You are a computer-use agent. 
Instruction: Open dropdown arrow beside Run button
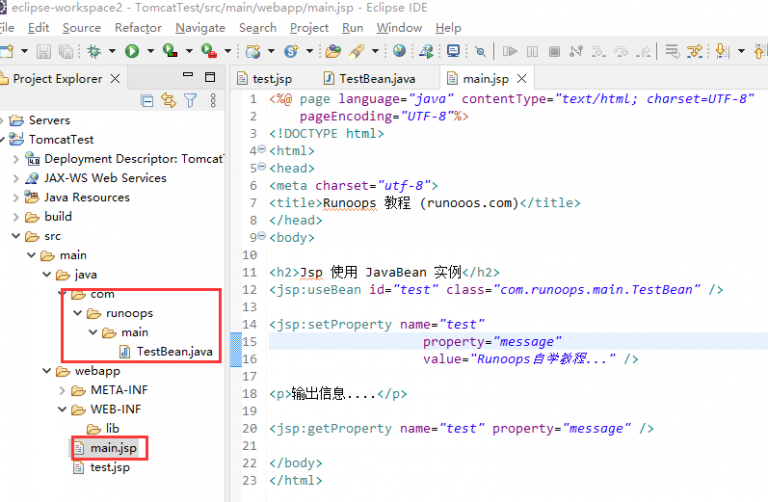(x=150, y=51)
